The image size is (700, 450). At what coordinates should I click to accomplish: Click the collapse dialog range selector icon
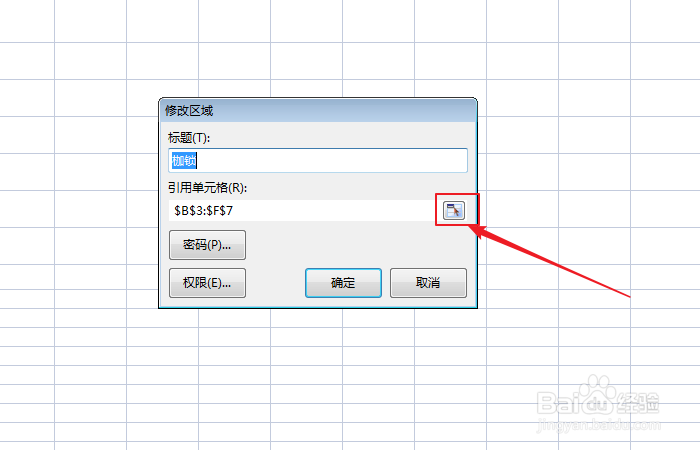[x=454, y=210]
